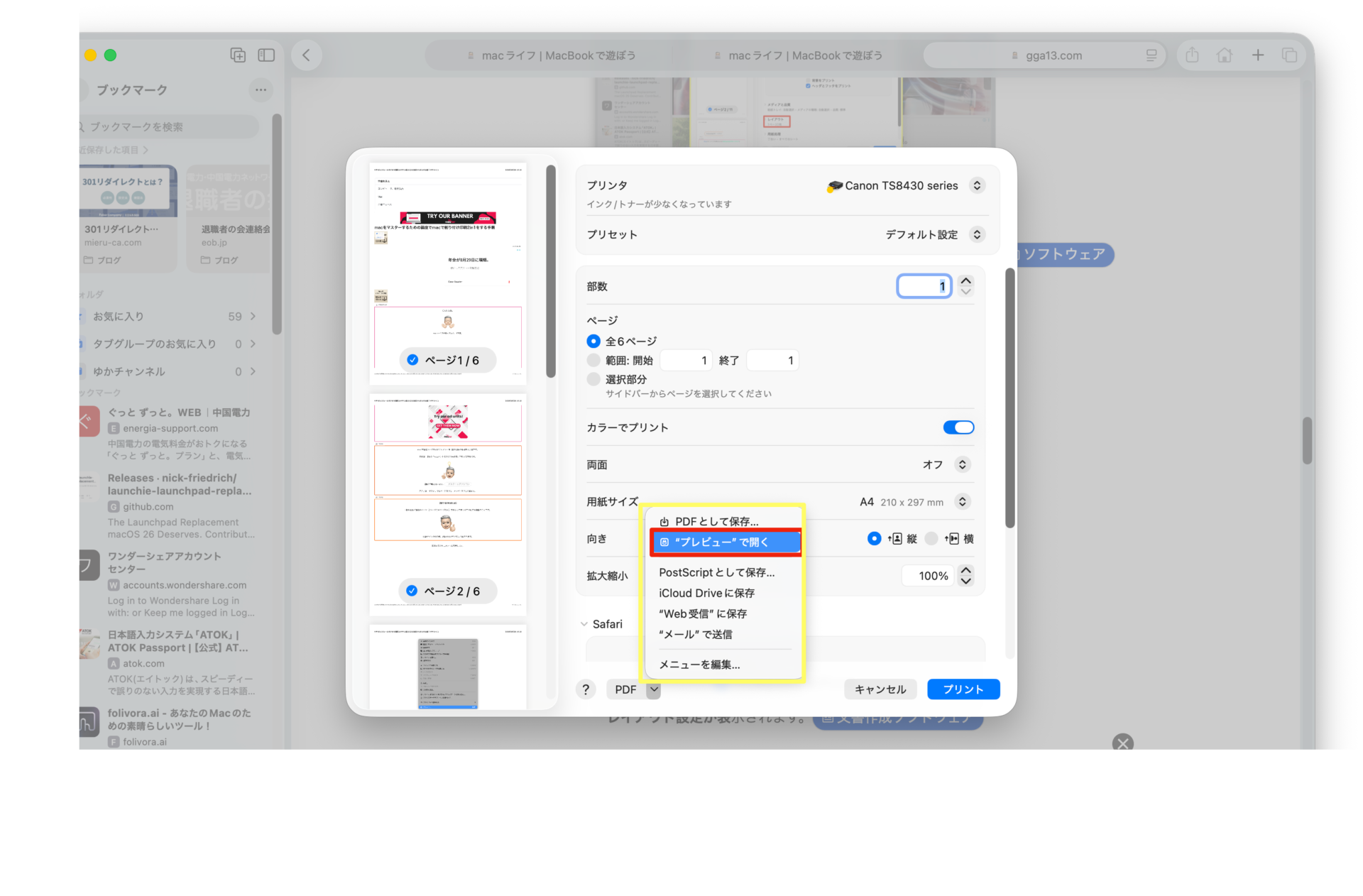This screenshot has height=896, width=1363.
Task: Click the energia-support bookmark icon
Action: (89, 421)
